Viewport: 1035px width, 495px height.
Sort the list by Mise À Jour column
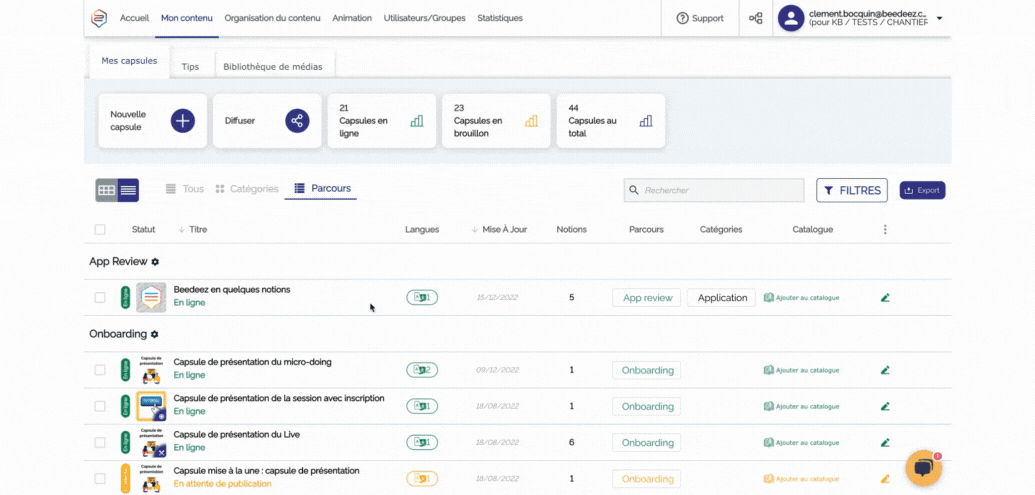click(x=503, y=230)
